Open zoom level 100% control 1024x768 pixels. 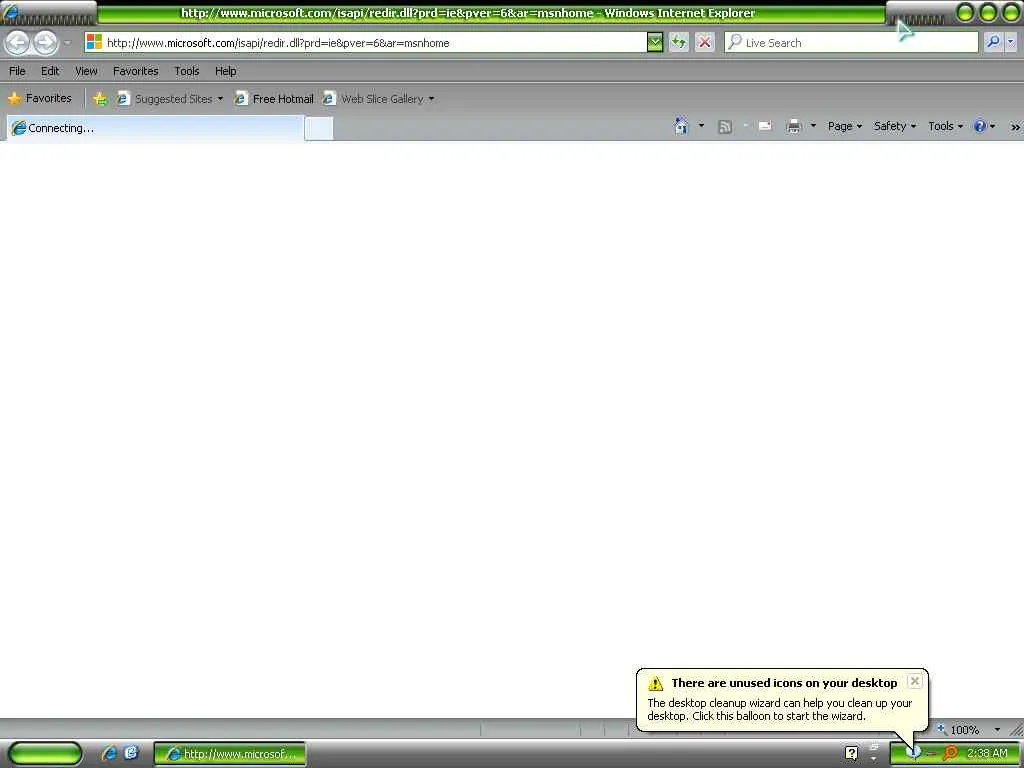point(959,729)
